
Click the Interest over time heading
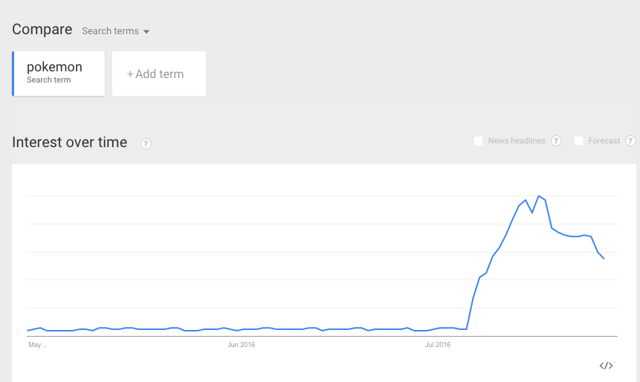pos(69,142)
